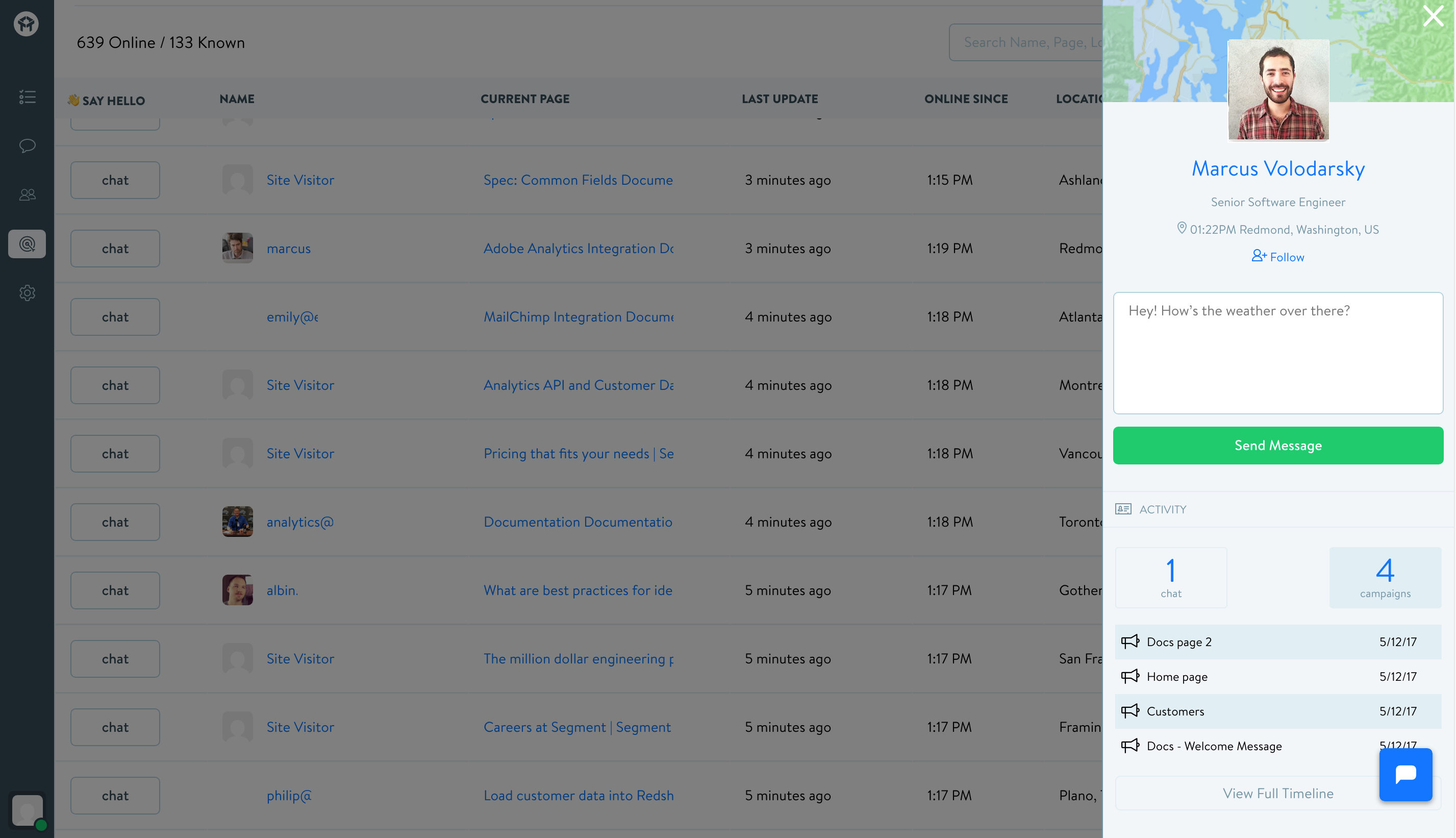Open the conversations speech bubble sidebar icon
This screenshot has width=1456, height=838.
pyautogui.click(x=27, y=145)
